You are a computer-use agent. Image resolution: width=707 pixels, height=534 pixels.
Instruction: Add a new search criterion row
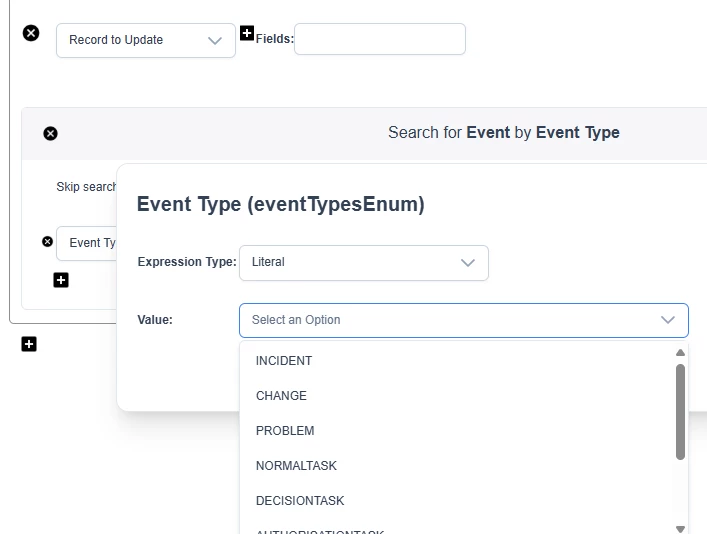[x=61, y=280]
